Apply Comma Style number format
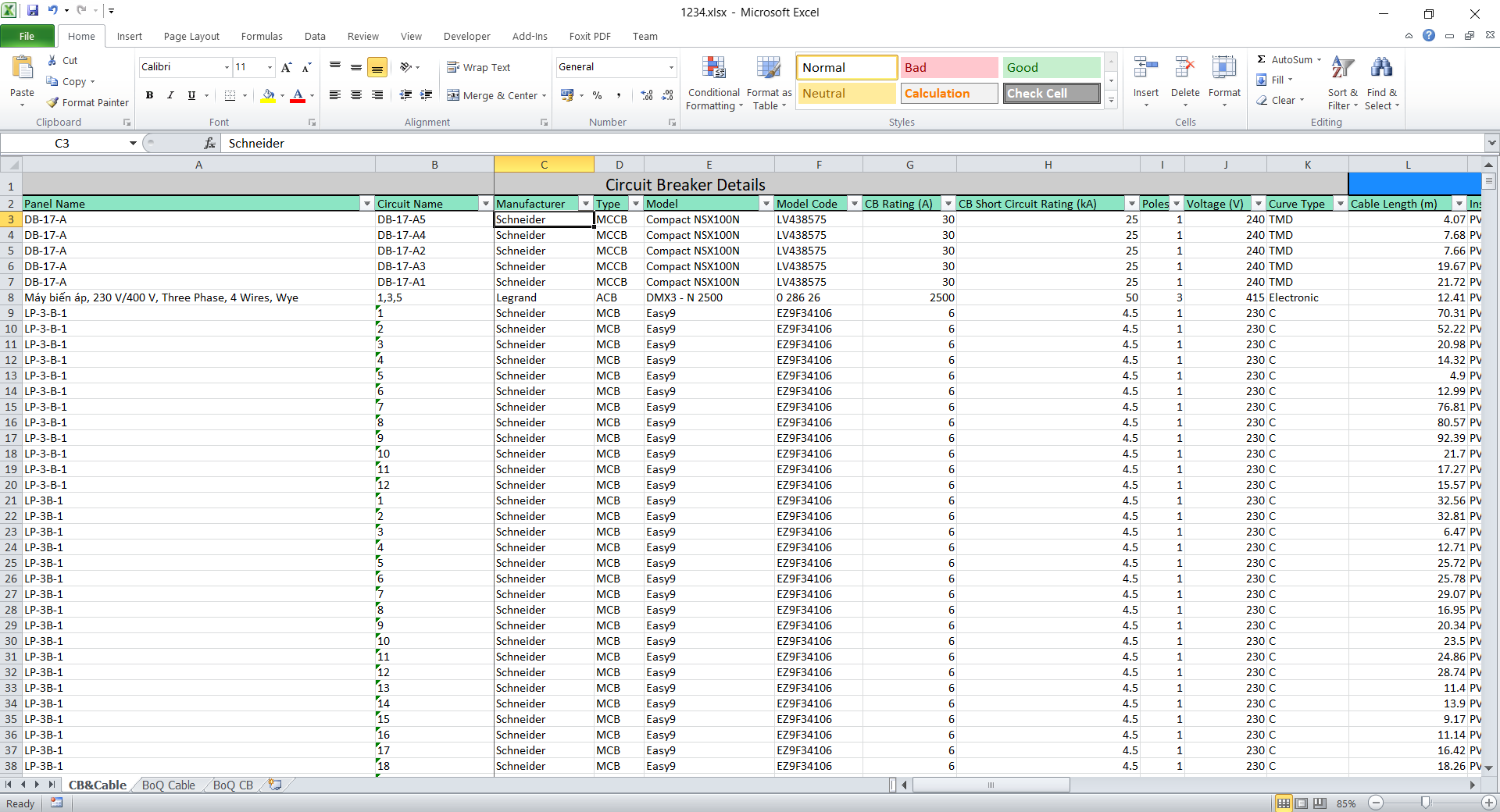The width and height of the screenshot is (1500, 812). point(618,95)
